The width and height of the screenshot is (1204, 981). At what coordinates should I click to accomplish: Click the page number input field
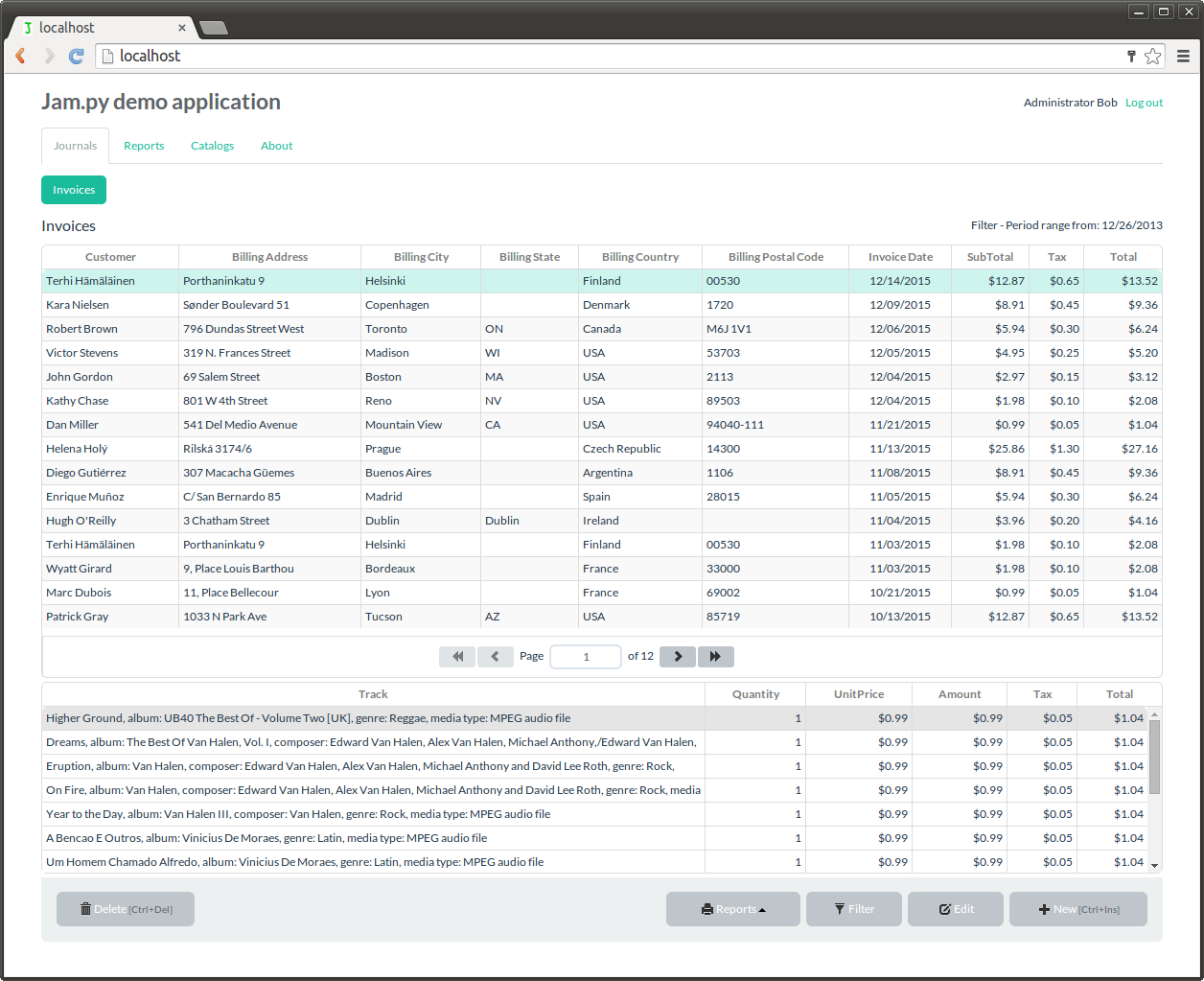point(586,657)
